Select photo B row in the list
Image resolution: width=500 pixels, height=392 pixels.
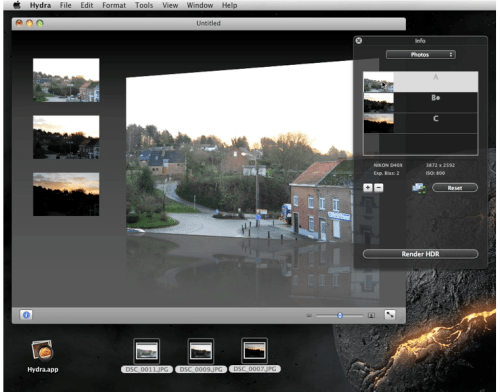[x=420, y=103]
